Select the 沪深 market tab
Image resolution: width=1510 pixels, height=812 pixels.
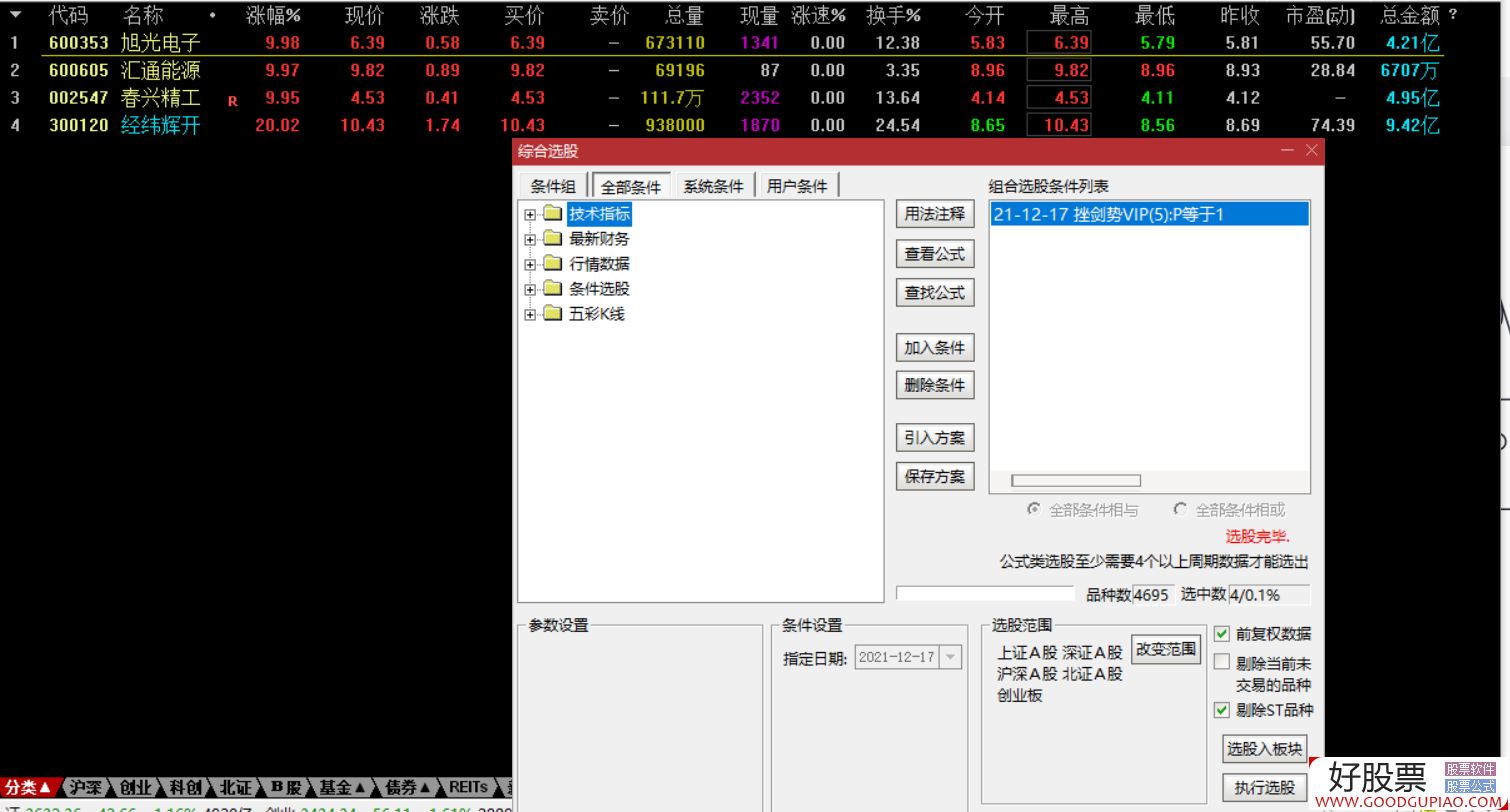86,787
